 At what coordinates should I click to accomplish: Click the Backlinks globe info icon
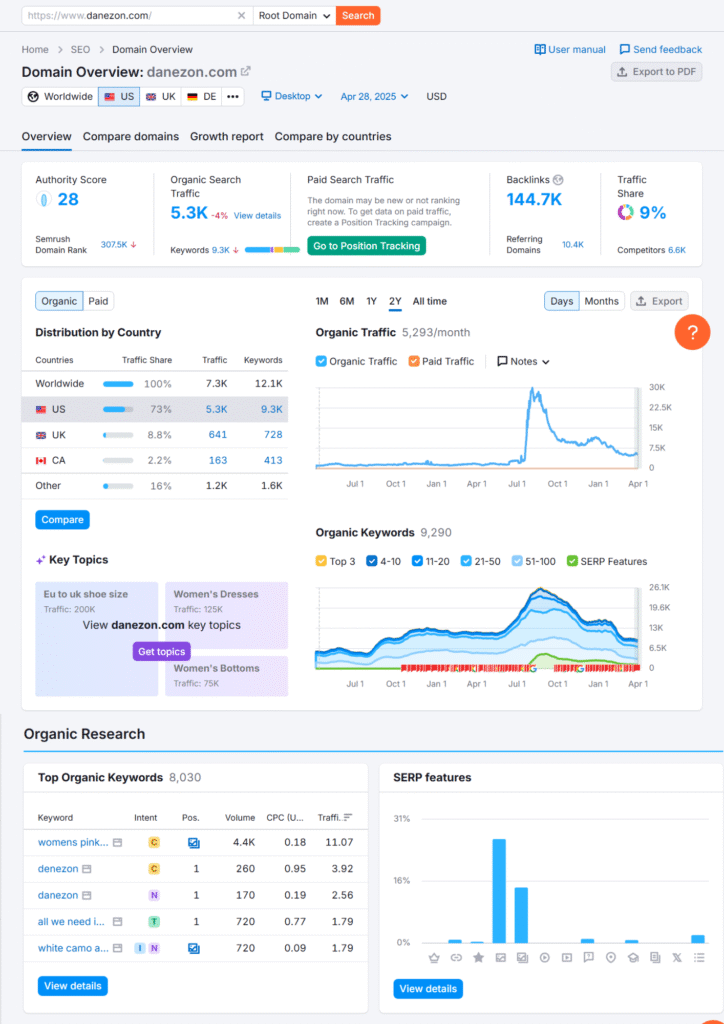click(558, 180)
